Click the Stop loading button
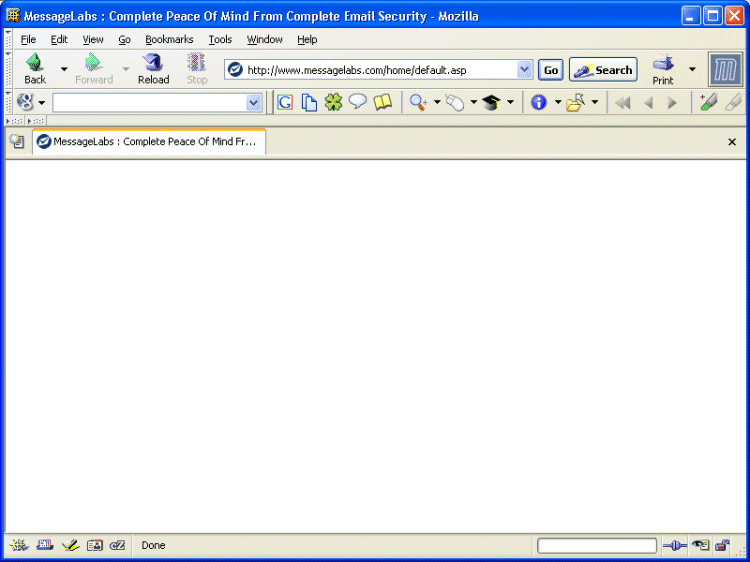750x562 pixels. click(197, 69)
